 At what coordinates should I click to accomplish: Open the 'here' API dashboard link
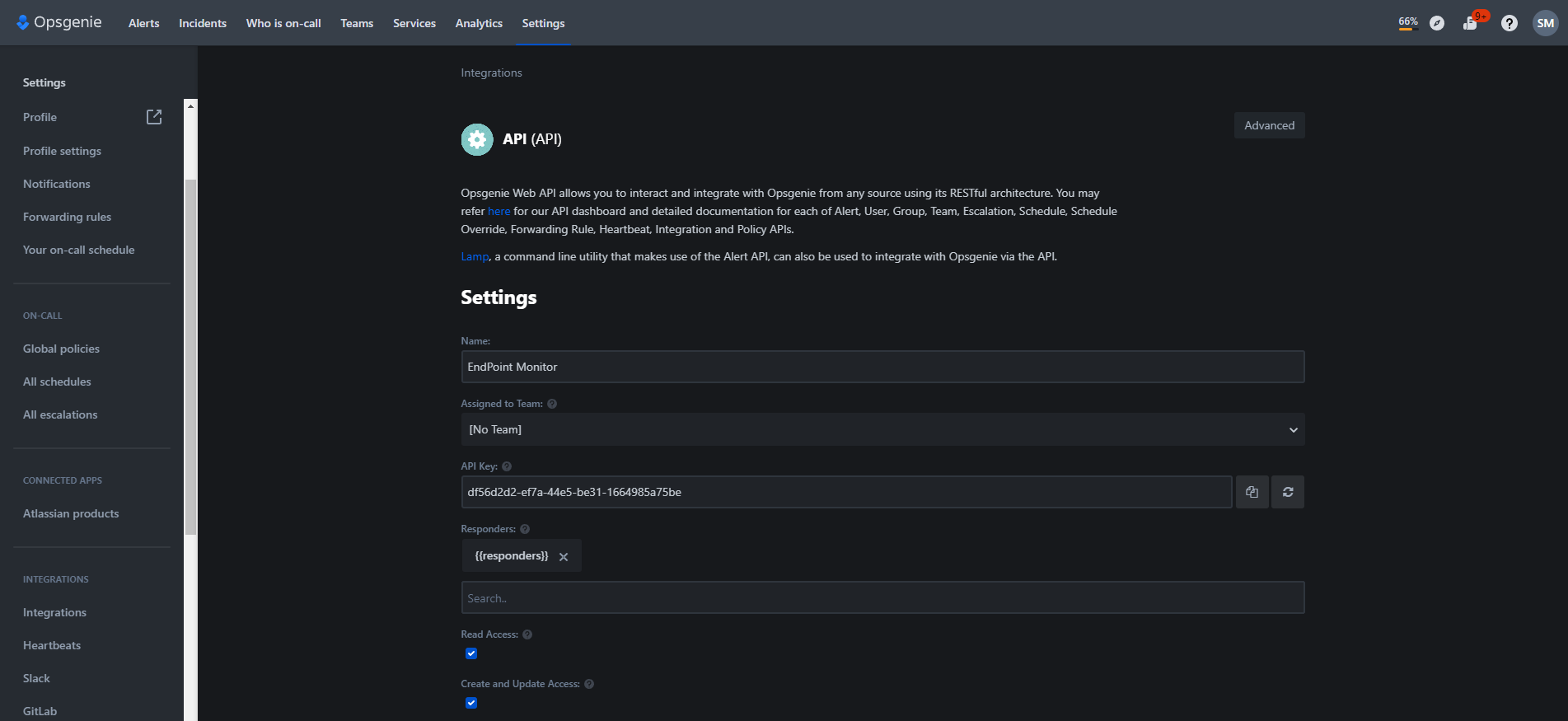[499, 211]
